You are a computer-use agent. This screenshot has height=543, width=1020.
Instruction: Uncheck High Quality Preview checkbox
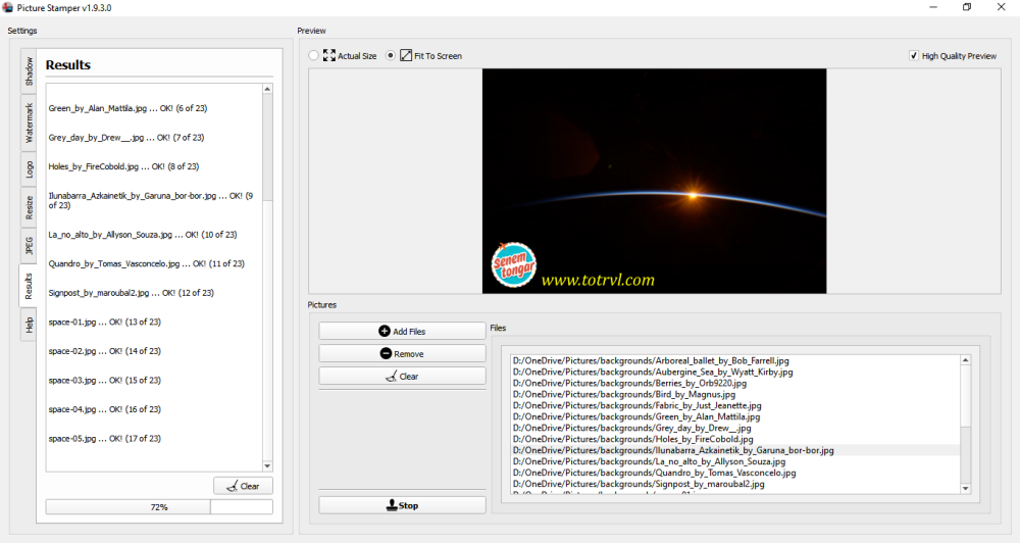click(x=914, y=56)
